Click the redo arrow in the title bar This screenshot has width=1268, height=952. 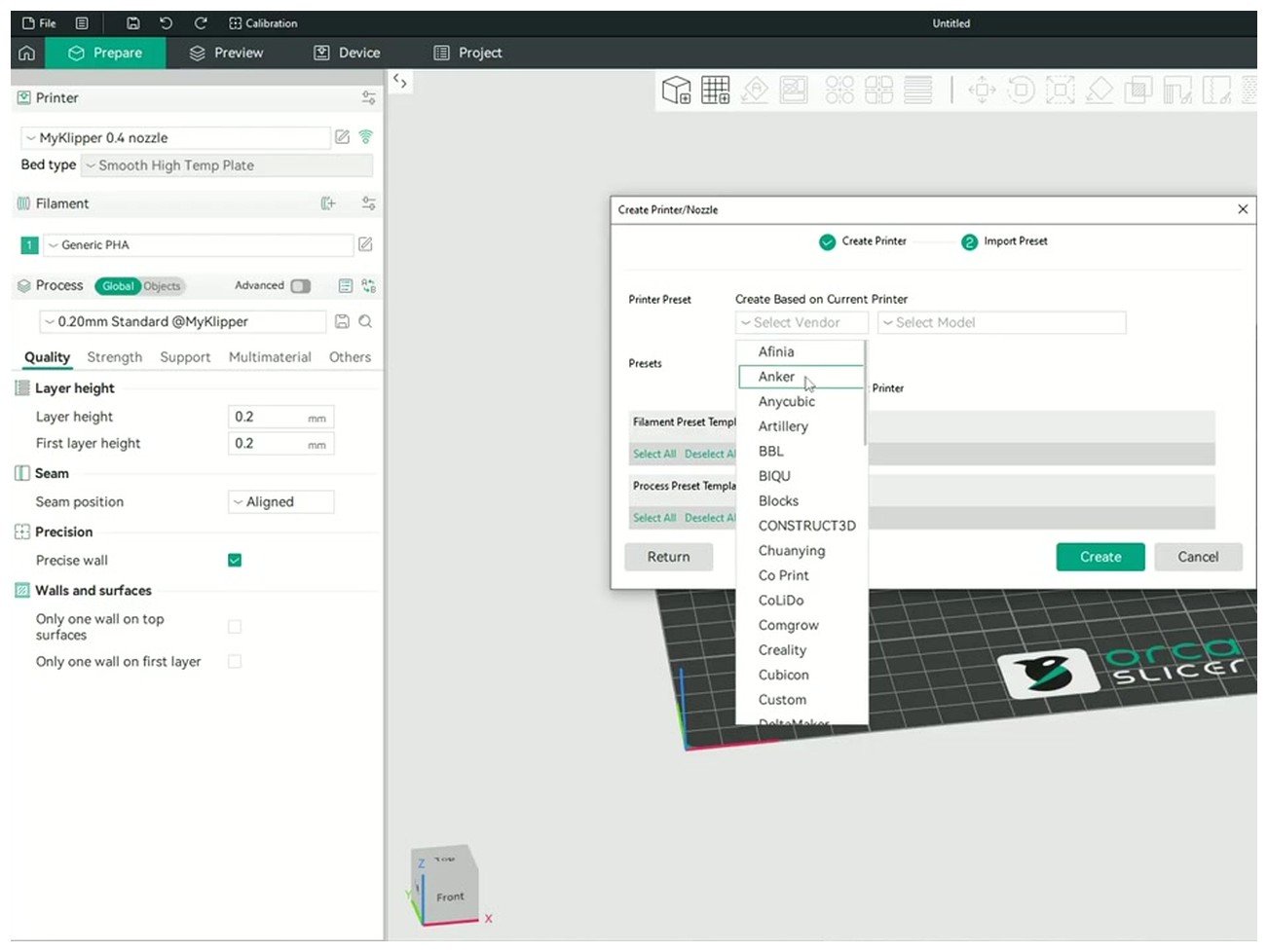coord(201,23)
